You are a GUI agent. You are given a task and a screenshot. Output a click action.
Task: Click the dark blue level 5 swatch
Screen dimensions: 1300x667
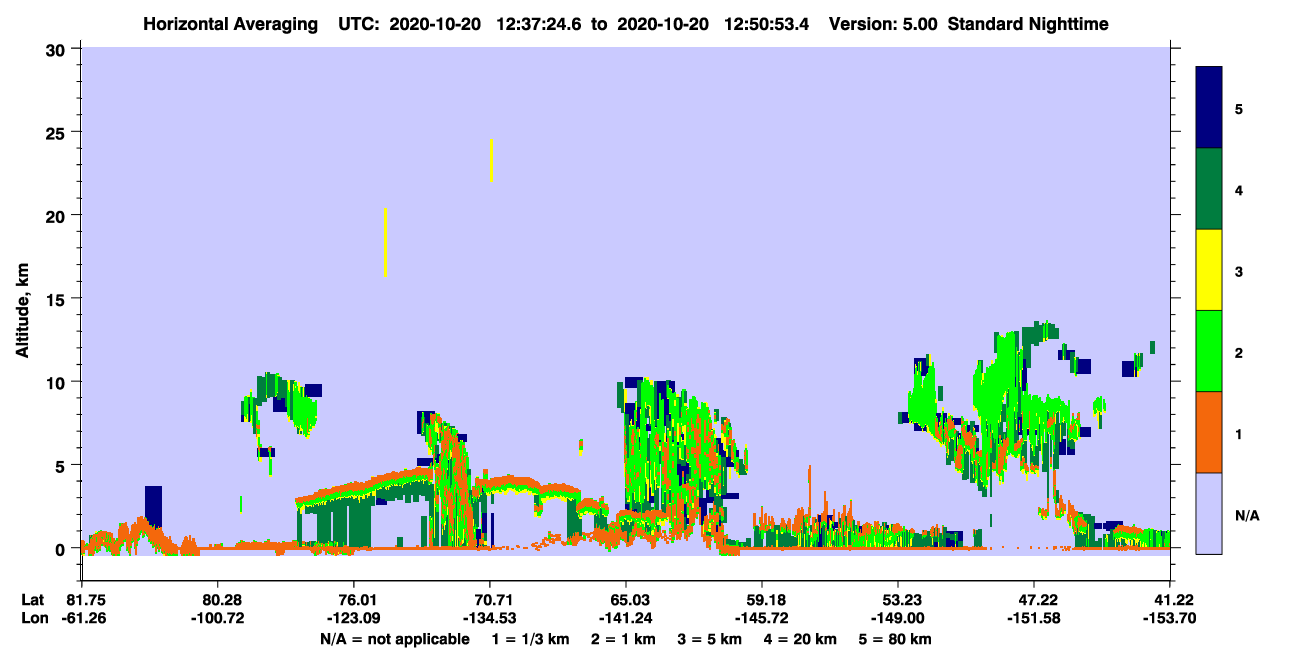click(x=1209, y=108)
